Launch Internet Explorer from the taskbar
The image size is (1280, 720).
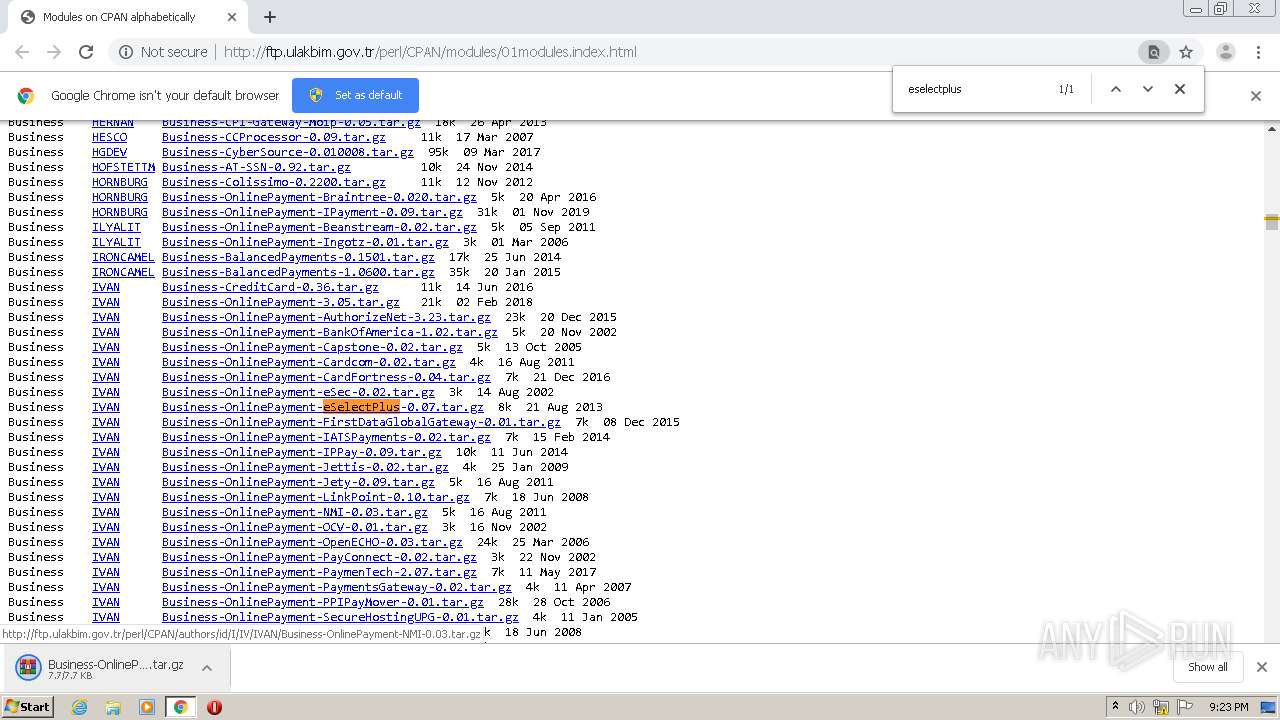click(79, 707)
